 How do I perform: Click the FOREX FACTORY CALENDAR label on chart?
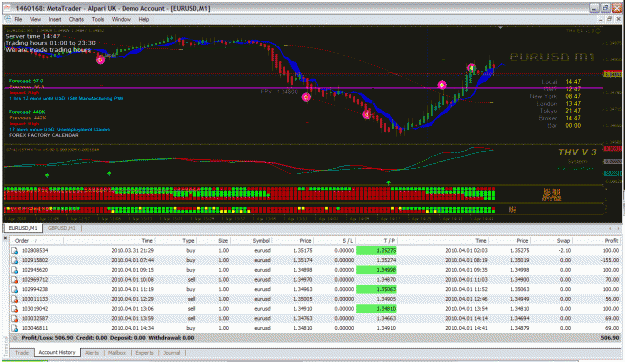[43, 135]
